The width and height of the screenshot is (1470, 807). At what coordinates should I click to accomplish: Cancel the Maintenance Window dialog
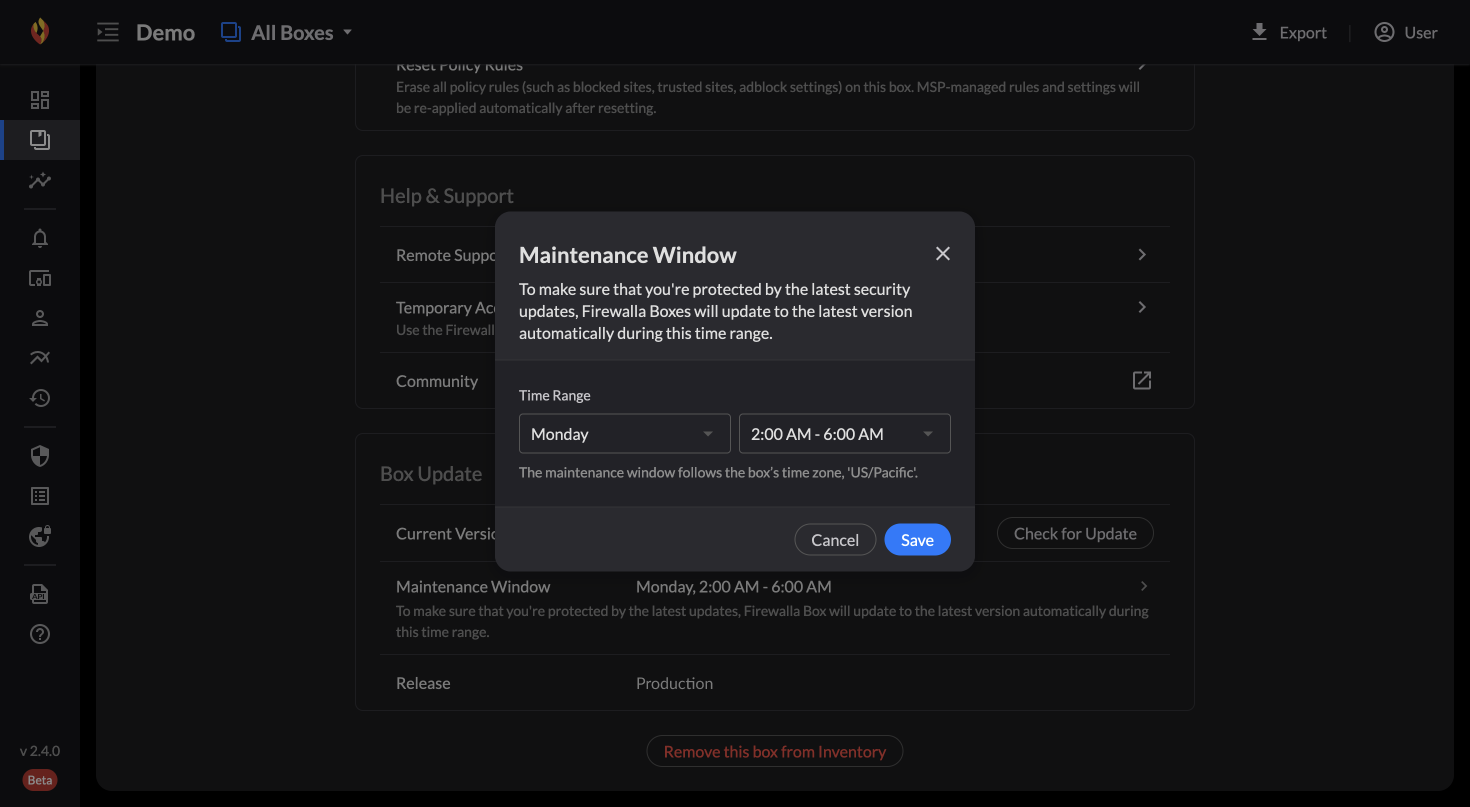click(x=835, y=540)
